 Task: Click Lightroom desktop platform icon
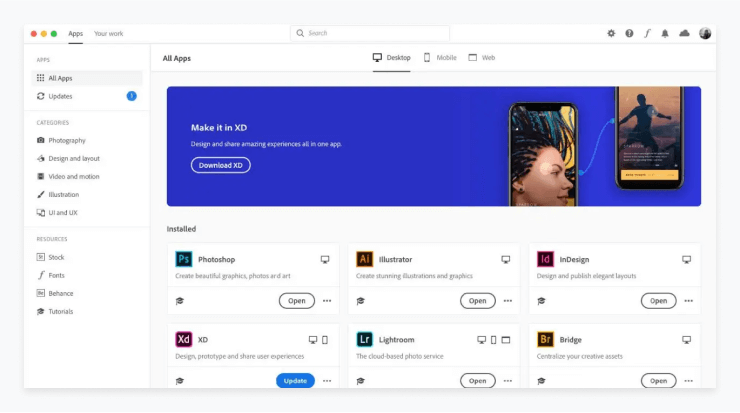(x=481, y=340)
